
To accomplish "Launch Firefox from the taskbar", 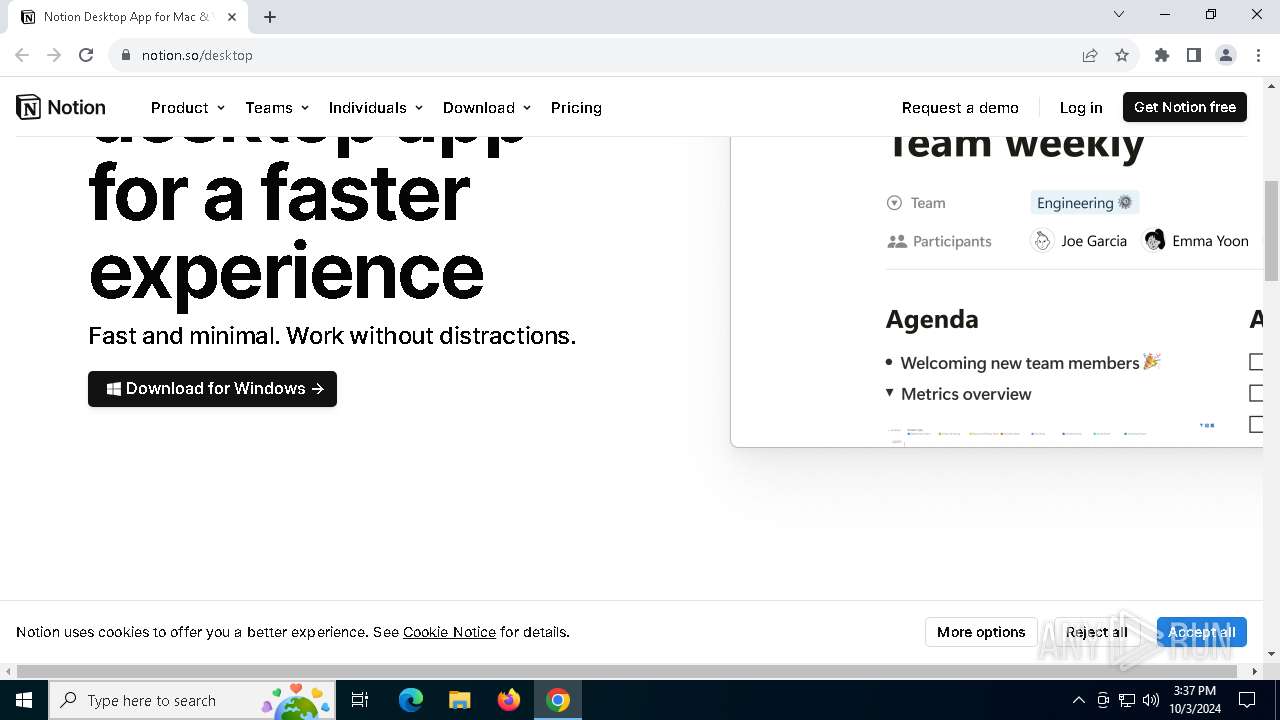I will click(509, 700).
